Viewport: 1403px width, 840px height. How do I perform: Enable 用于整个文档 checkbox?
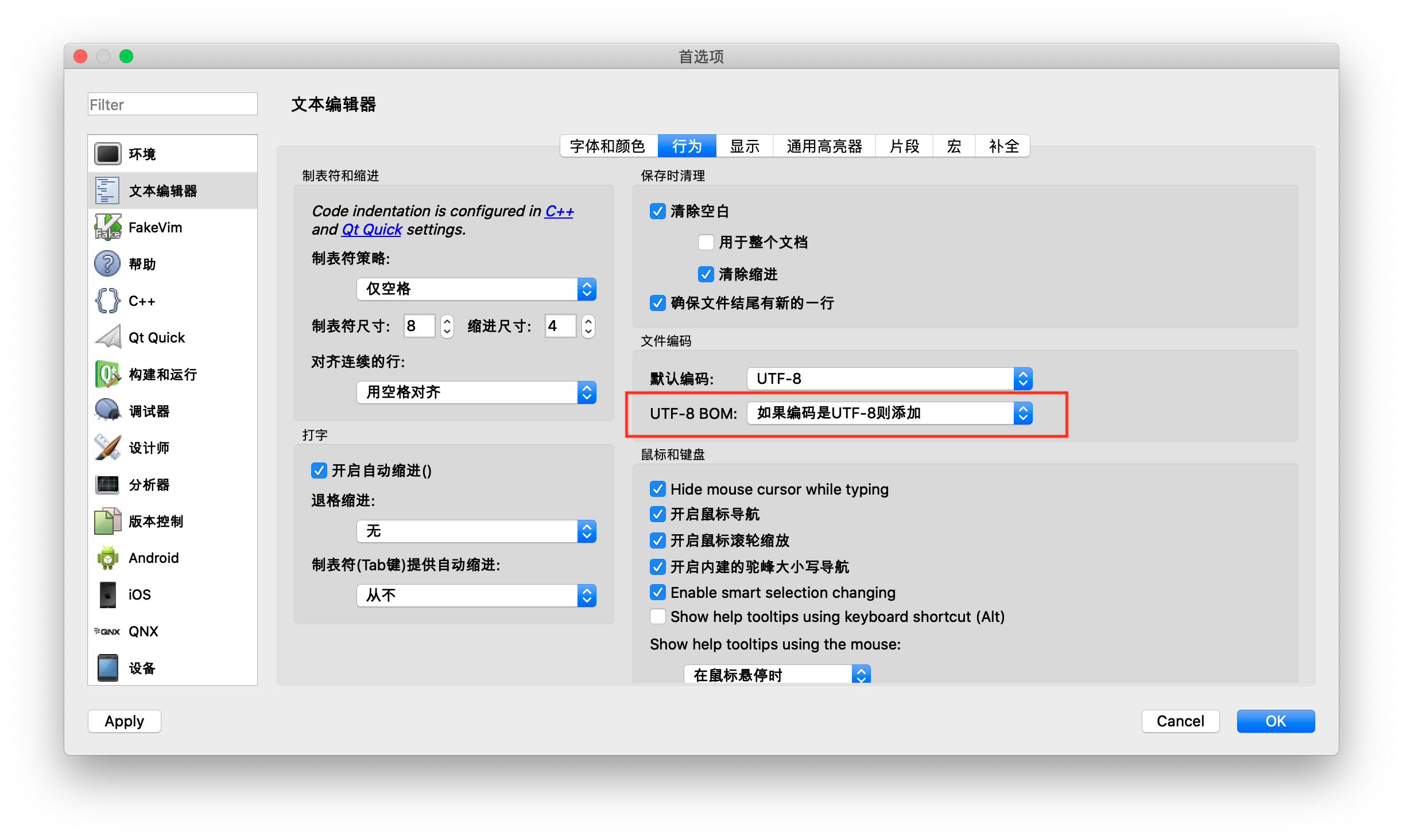[706, 242]
